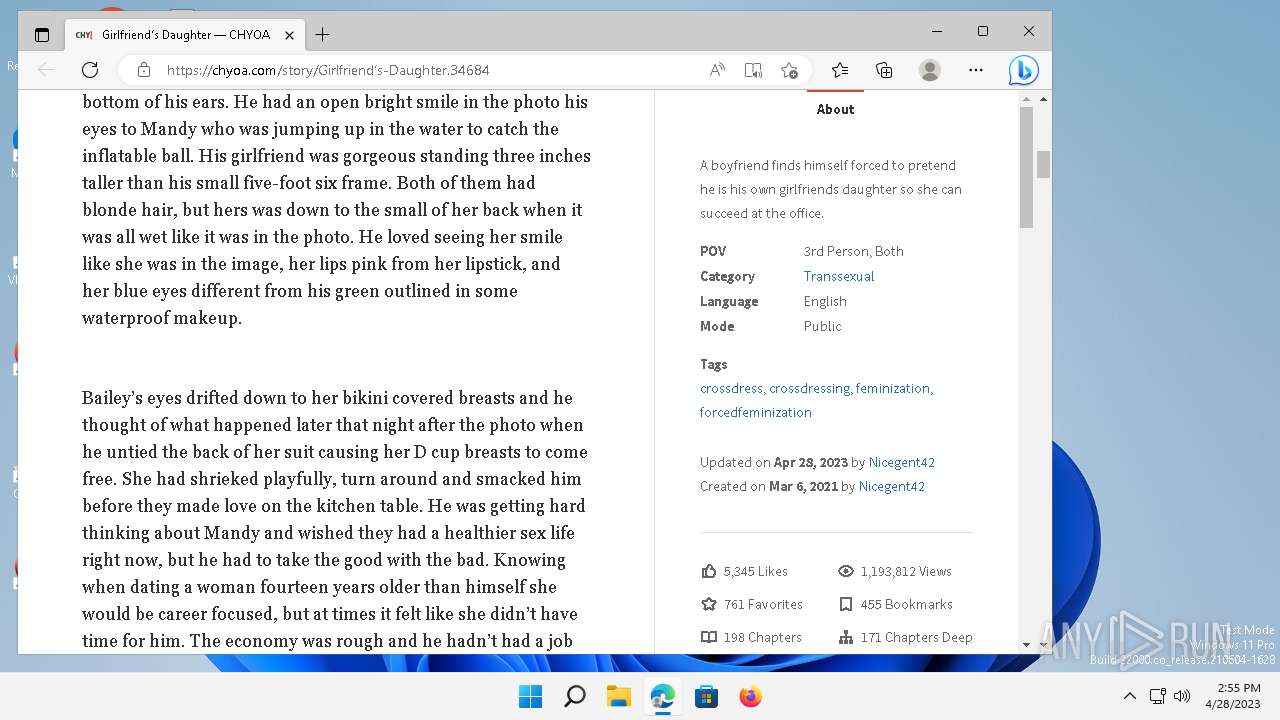Click the '1,193,812 Views' text
This screenshot has width=1280, height=720.
click(x=906, y=571)
